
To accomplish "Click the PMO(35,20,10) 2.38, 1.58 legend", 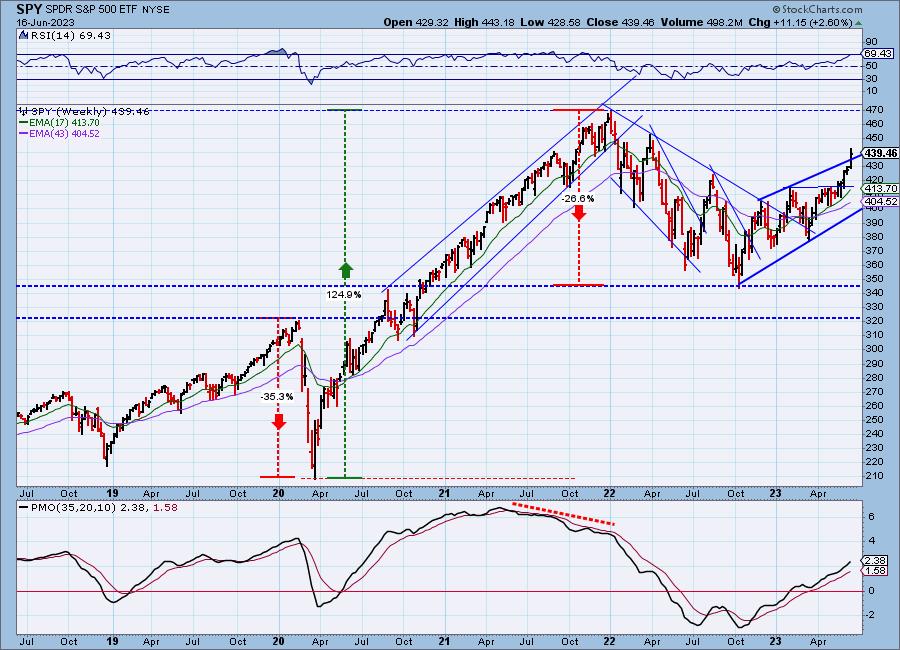I will click(x=103, y=508).
